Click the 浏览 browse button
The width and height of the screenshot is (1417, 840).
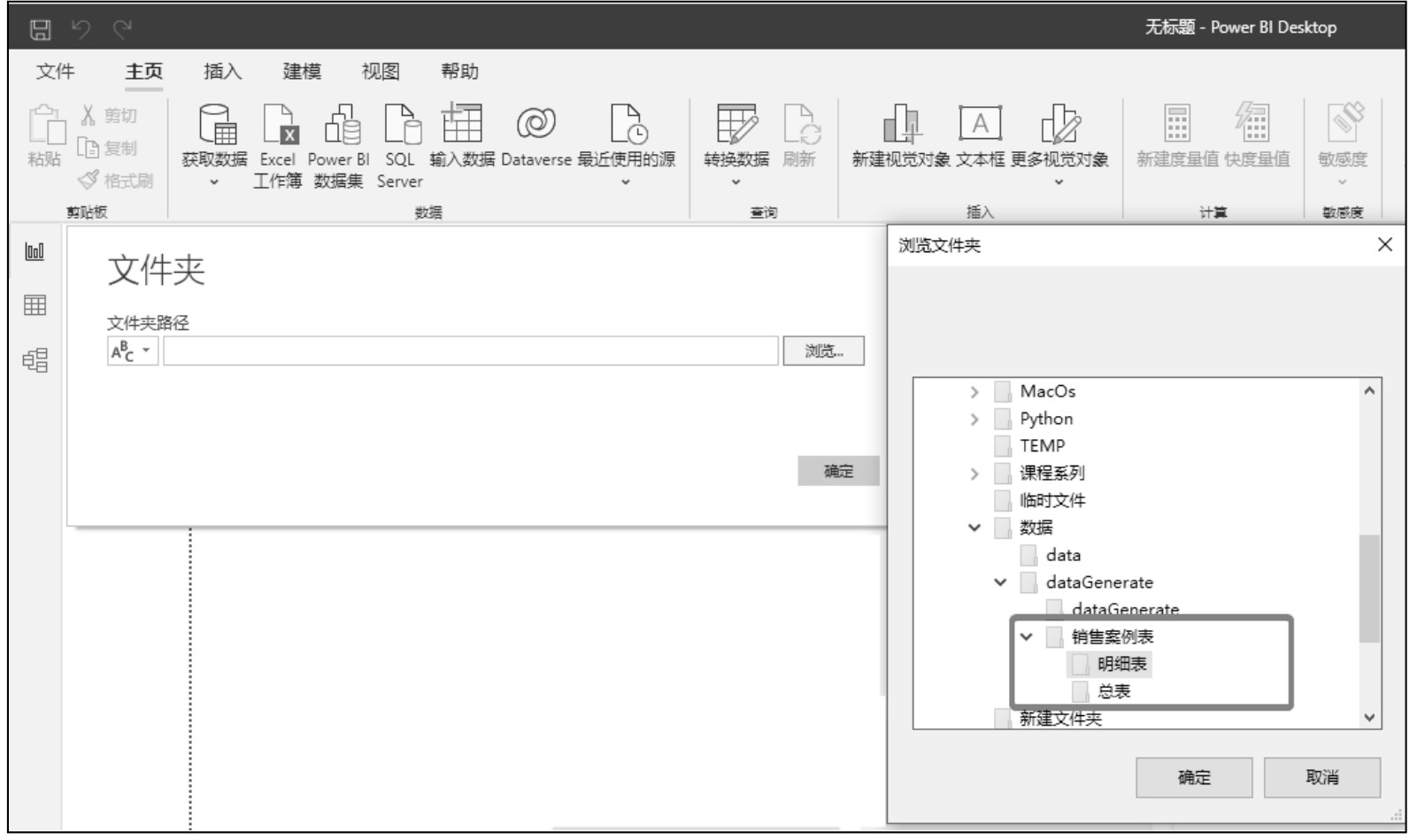coord(823,351)
